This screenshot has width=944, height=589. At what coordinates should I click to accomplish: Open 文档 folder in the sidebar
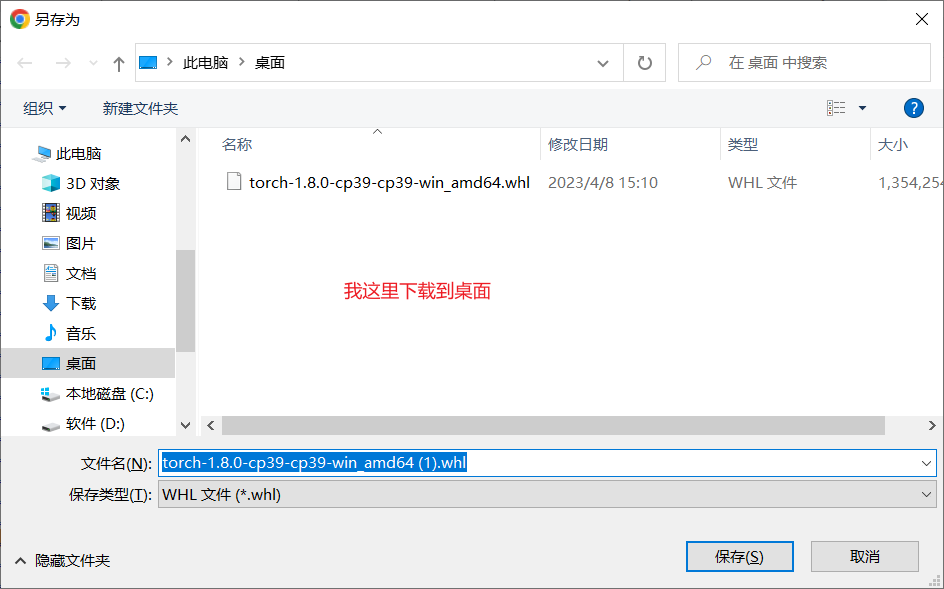pyautogui.click(x=81, y=273)
